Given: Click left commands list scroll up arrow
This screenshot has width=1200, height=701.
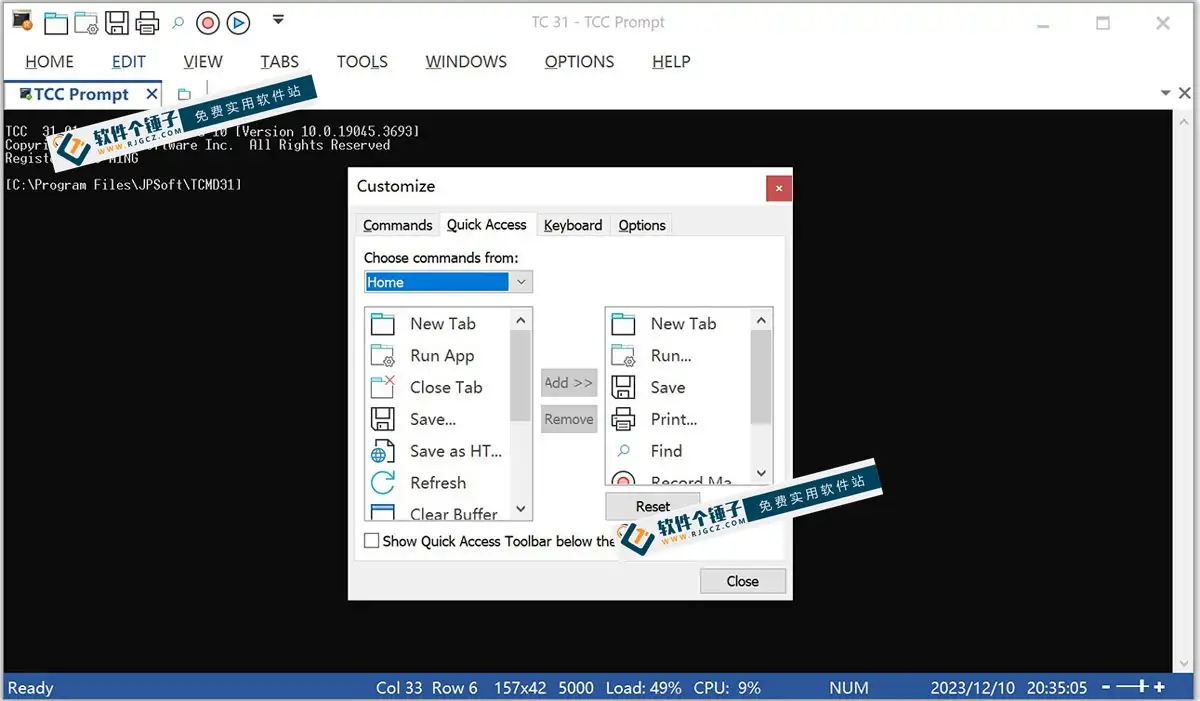Looking at the screenshot, I should (521, 320).
